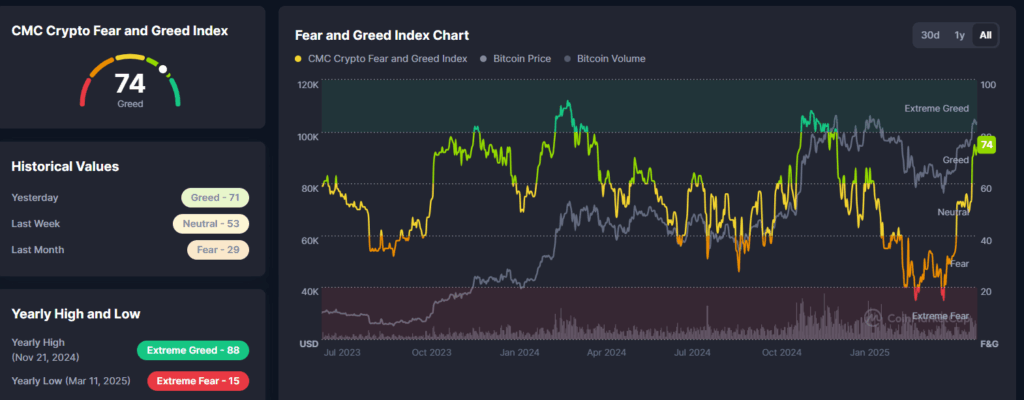Toggle Bitcoin Price legend series
1024x400 pixels.
click(521, 59)
